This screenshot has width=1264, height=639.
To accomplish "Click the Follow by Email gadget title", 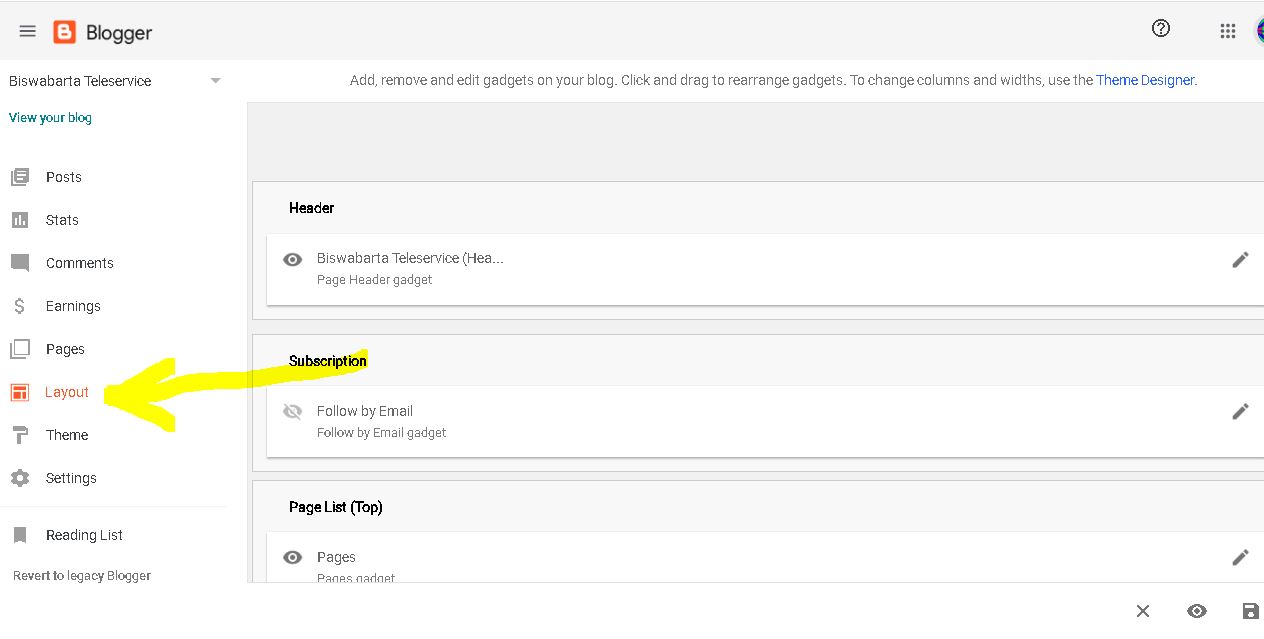I will (x=365, y=411).
